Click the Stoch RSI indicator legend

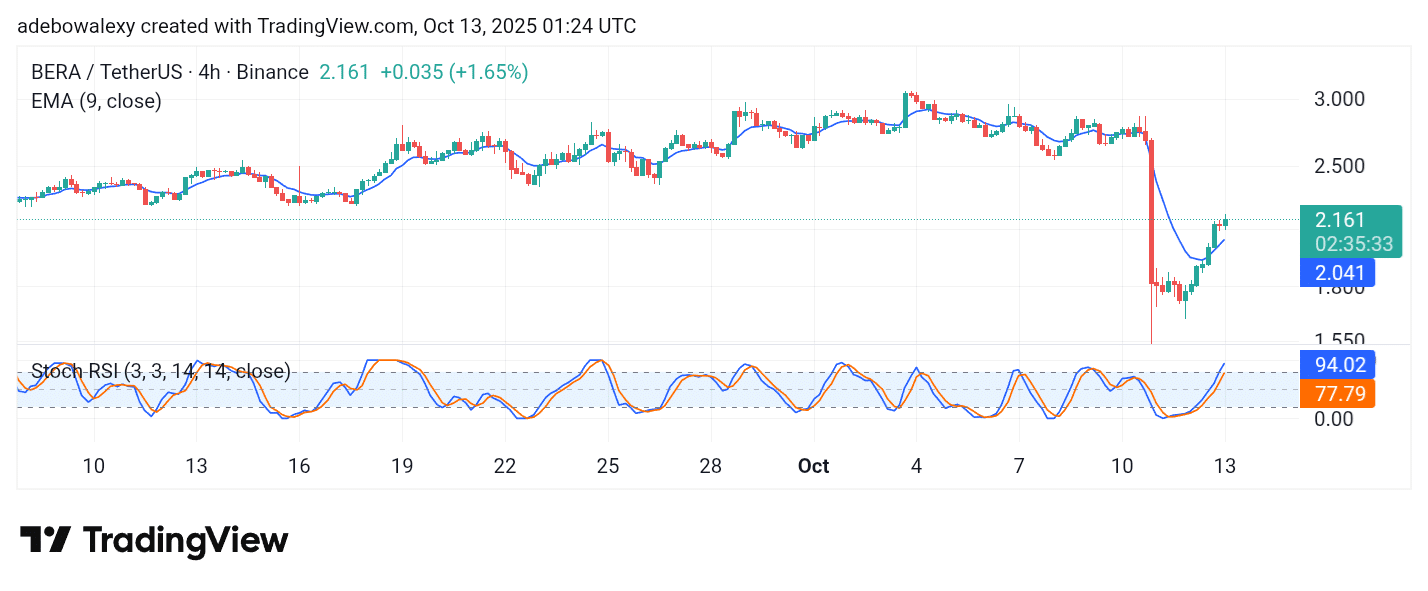(161, 372)
